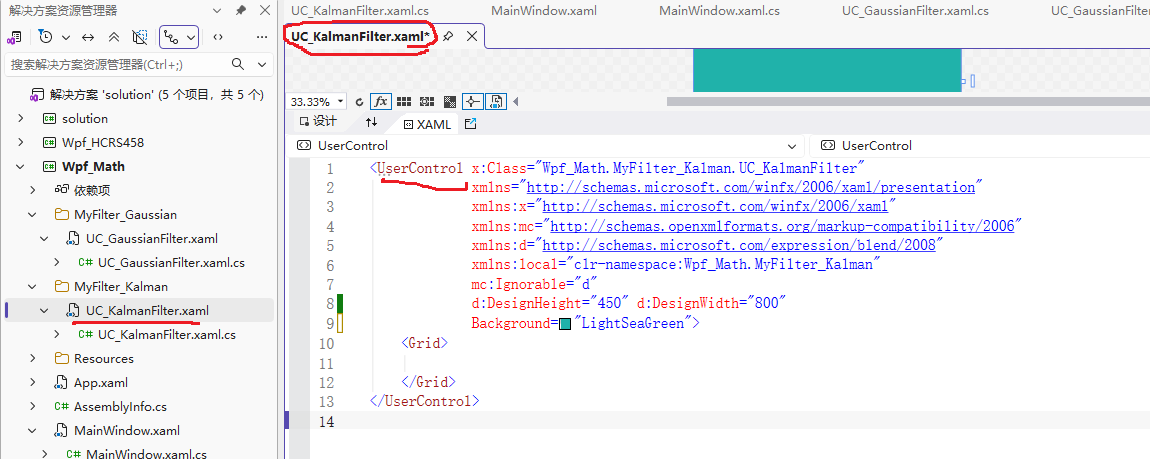
Task: Open expression/blend/2008 link
Action: click(739, 245)
